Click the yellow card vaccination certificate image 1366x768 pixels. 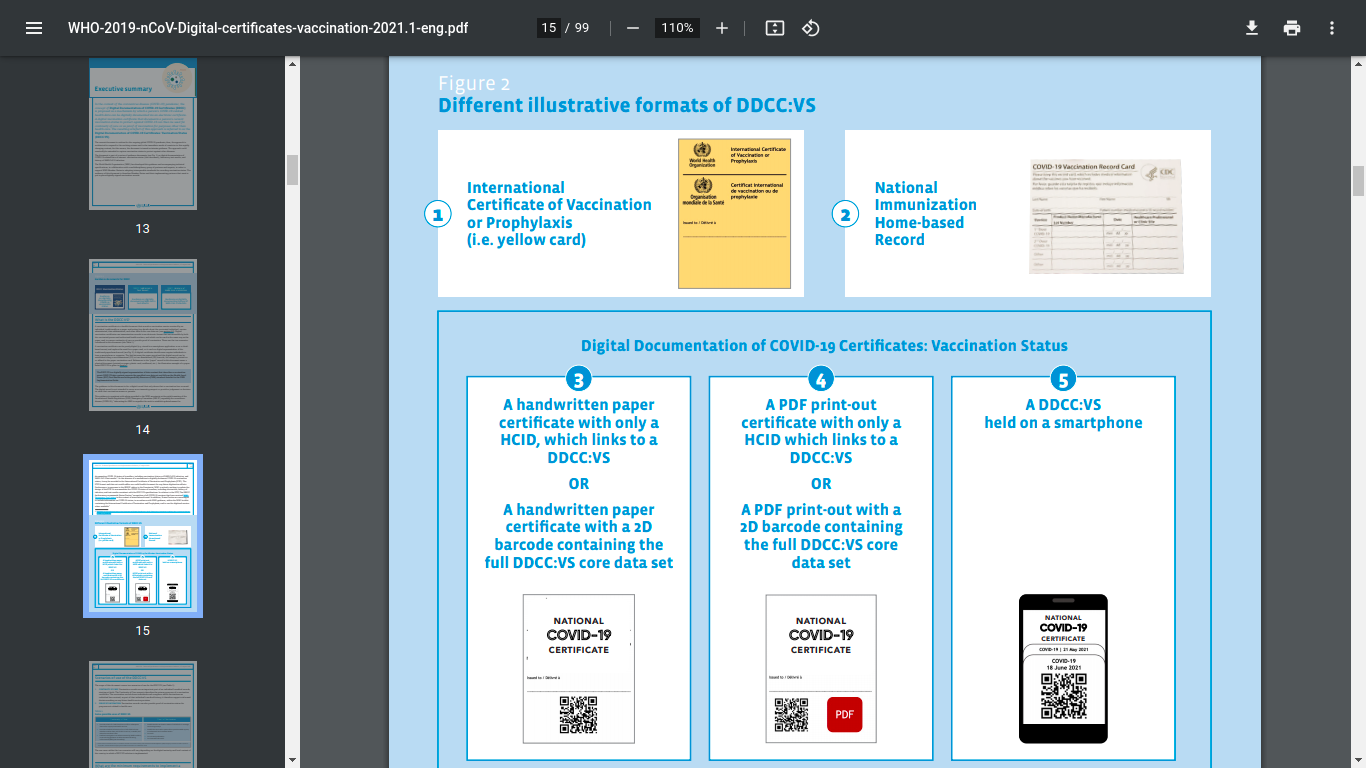(x=732, y=213)
